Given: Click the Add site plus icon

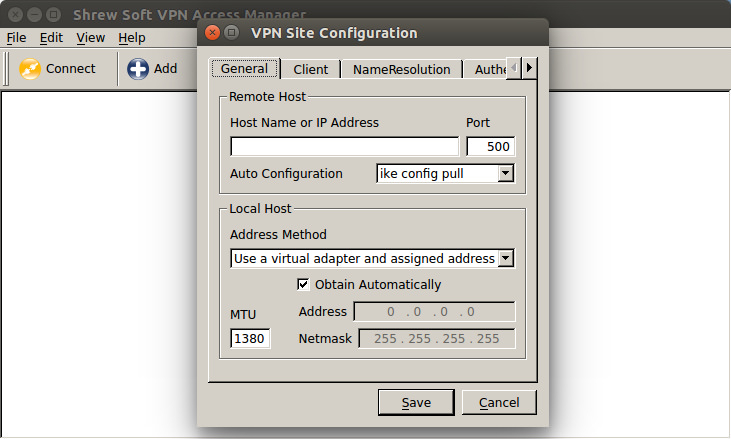Looking at the screenshot, I should [138, 69].
